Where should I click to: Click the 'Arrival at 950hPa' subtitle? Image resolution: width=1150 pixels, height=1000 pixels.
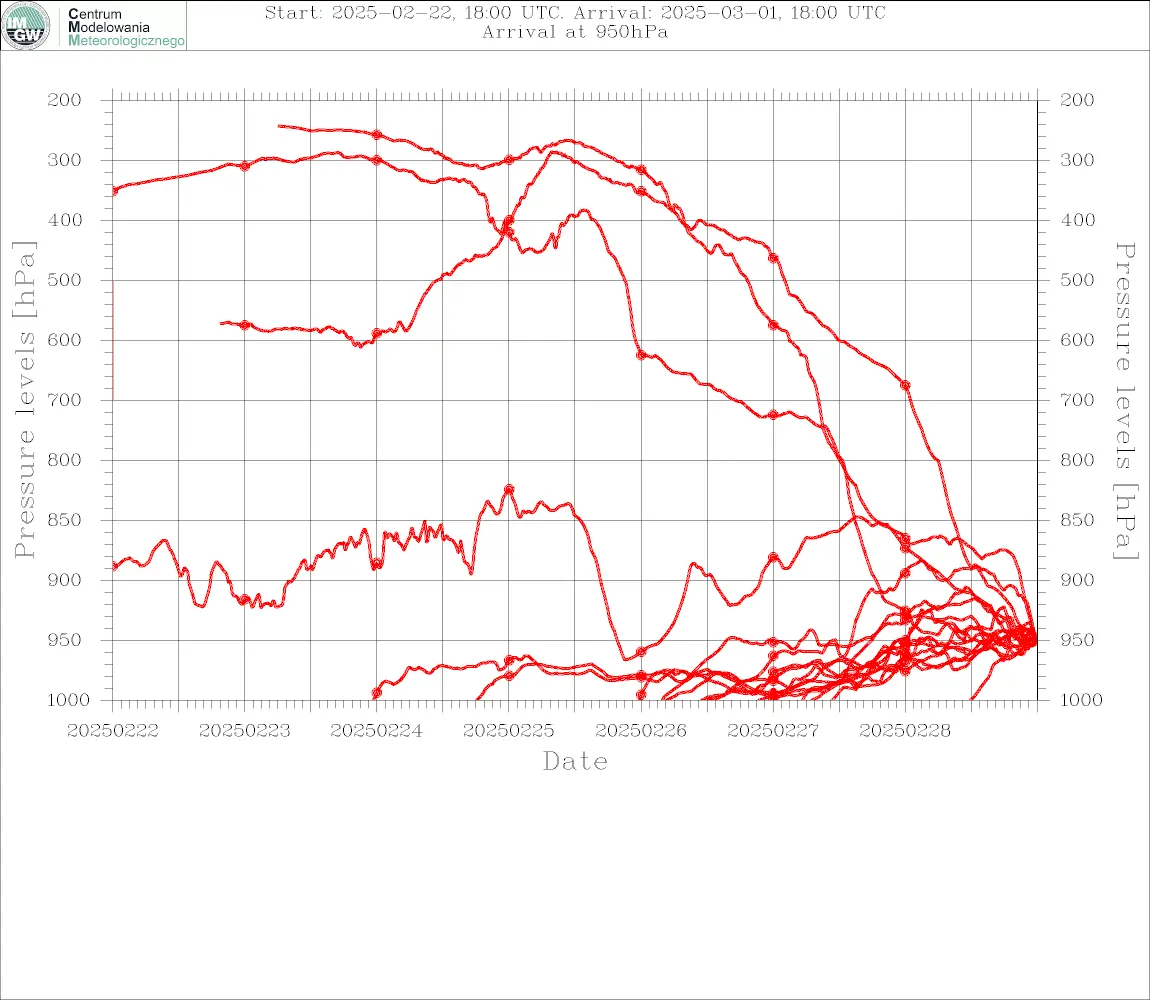click(575, 32)
